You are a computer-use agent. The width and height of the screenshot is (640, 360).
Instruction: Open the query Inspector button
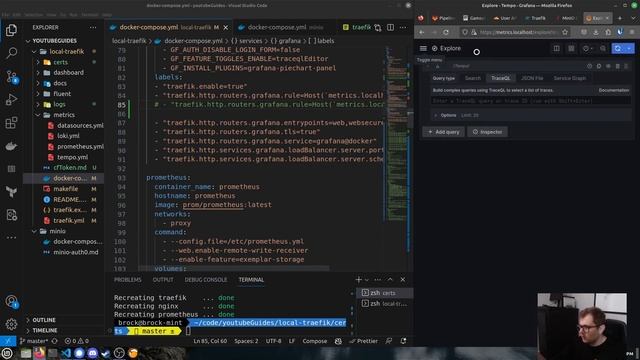(x=487, y=132)
